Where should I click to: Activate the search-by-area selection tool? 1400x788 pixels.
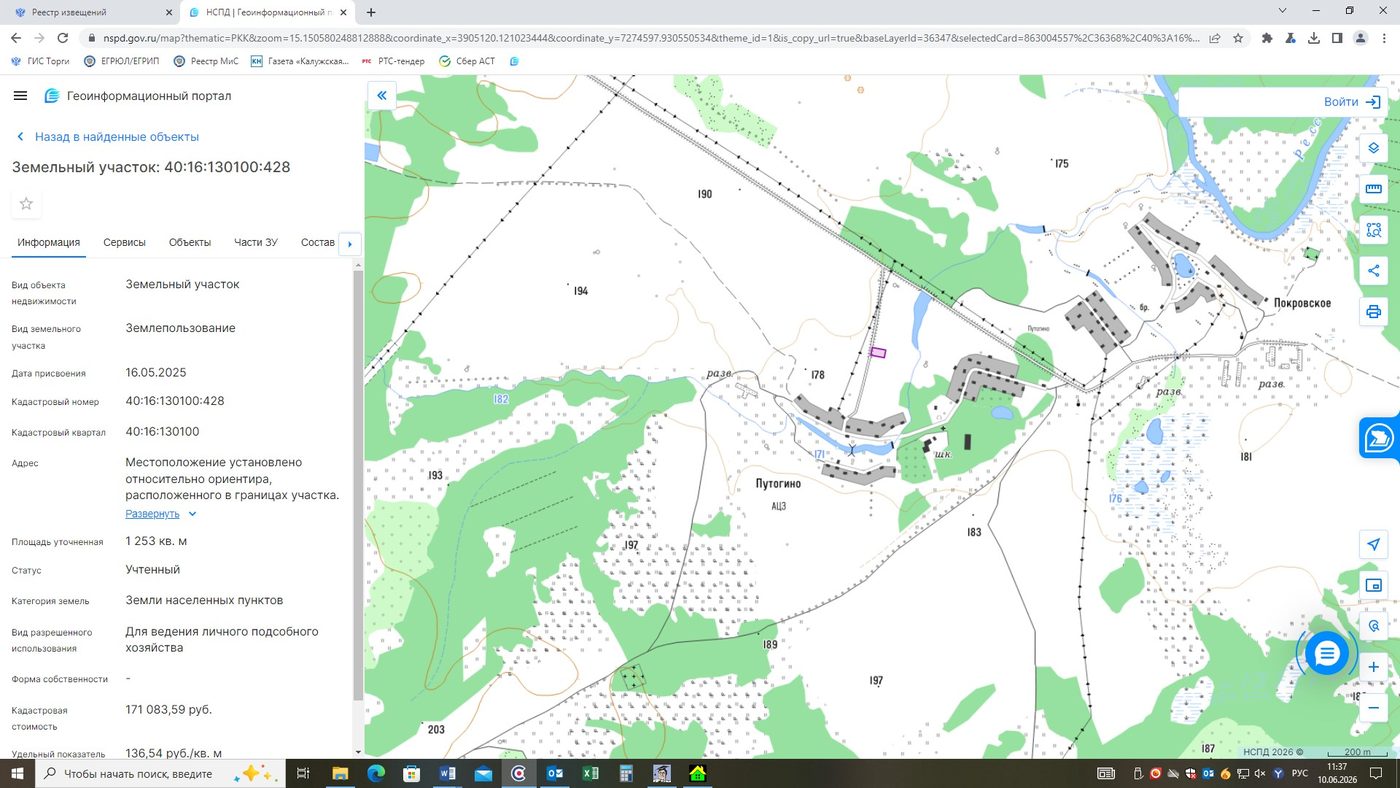(x=1373, y=230)
